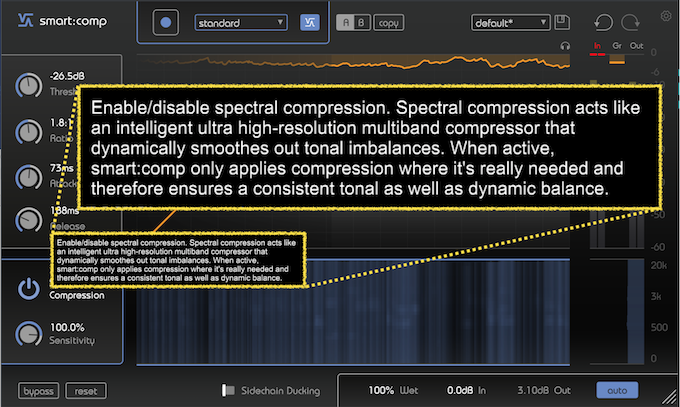Screen dimensions: 680x407
Task: Click the orange level waveform display
Action: pos(353,63)
